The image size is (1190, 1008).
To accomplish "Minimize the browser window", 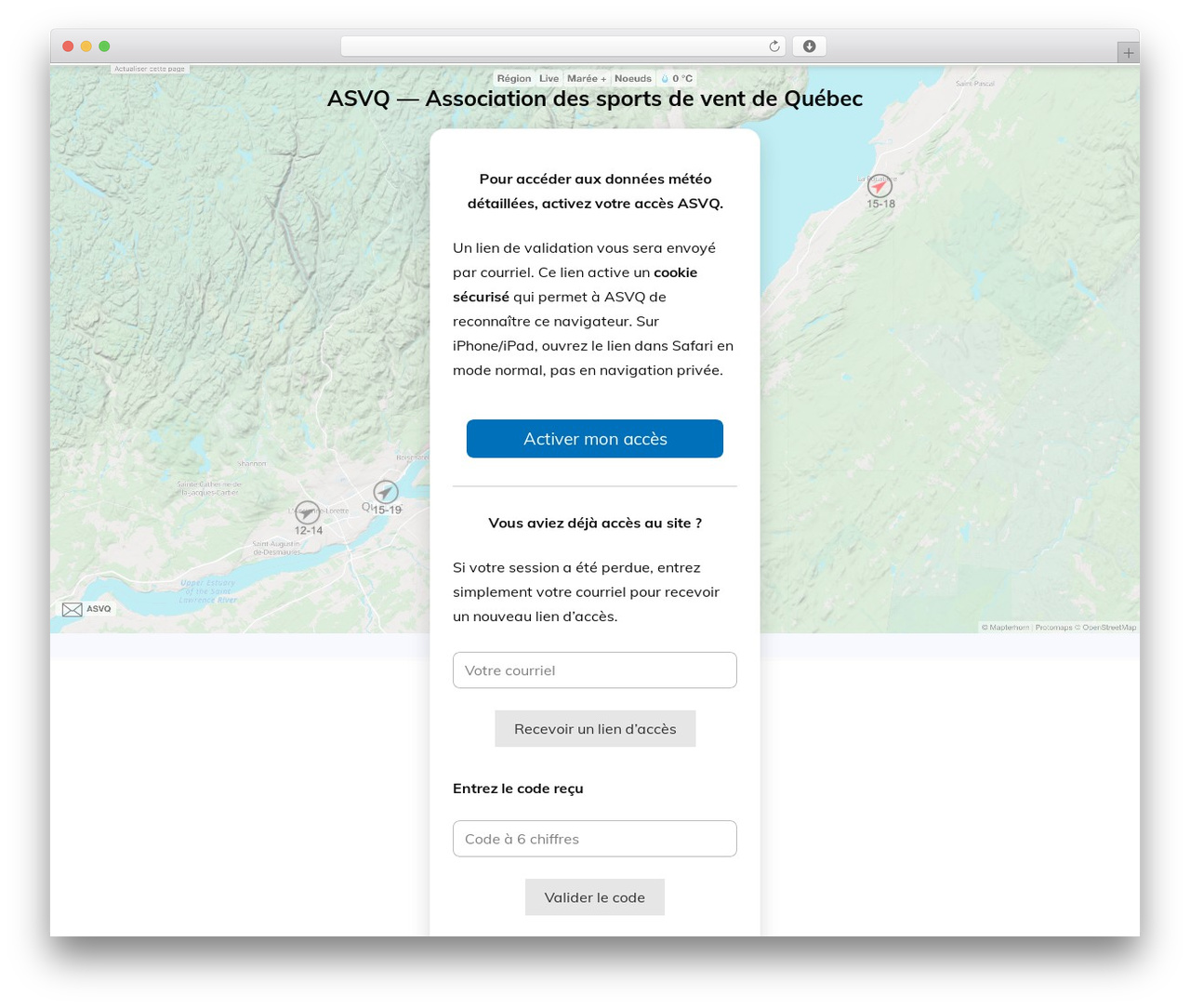I will (x=86, y=46).
